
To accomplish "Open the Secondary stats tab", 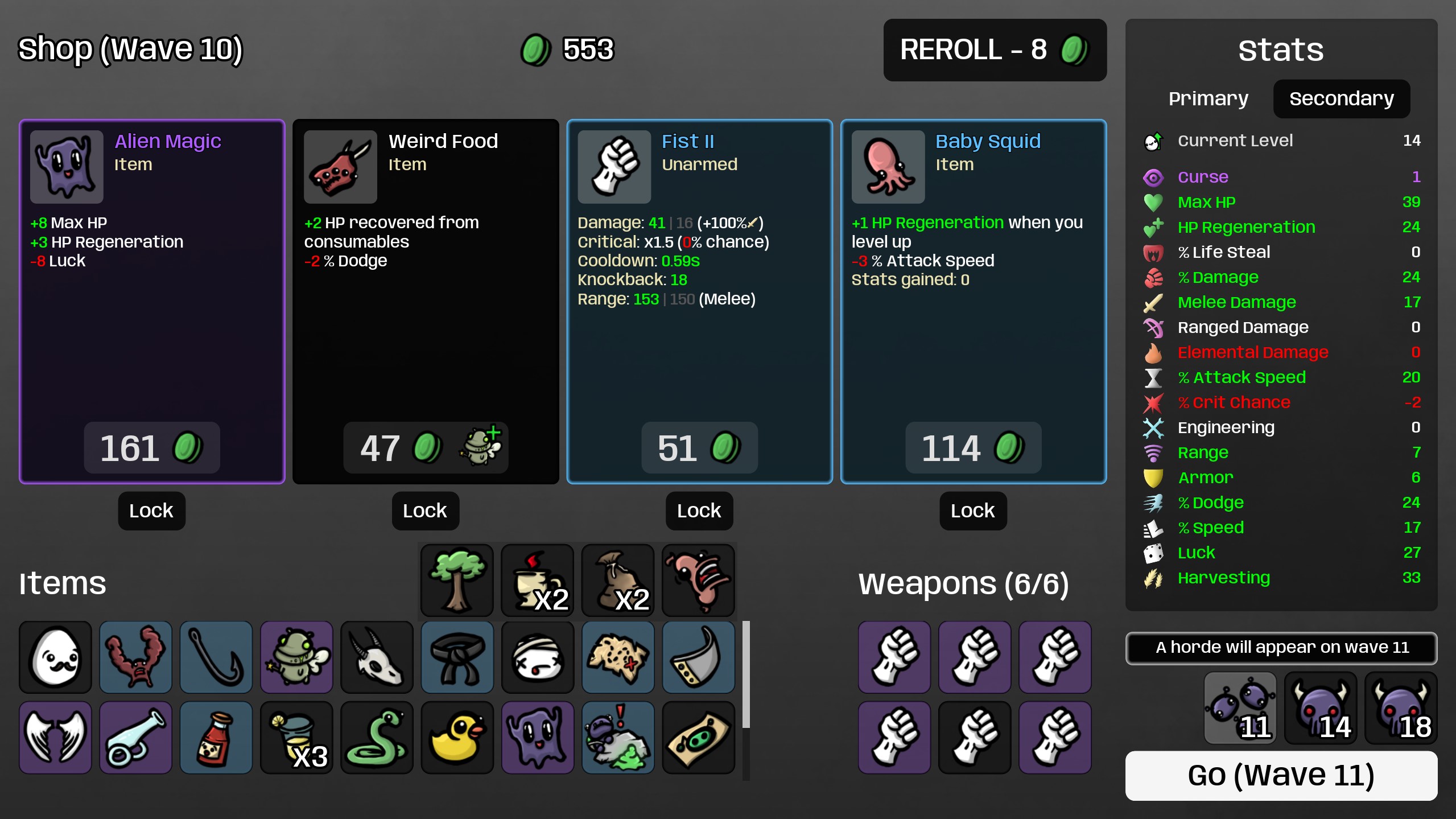I will [1341, 98].
